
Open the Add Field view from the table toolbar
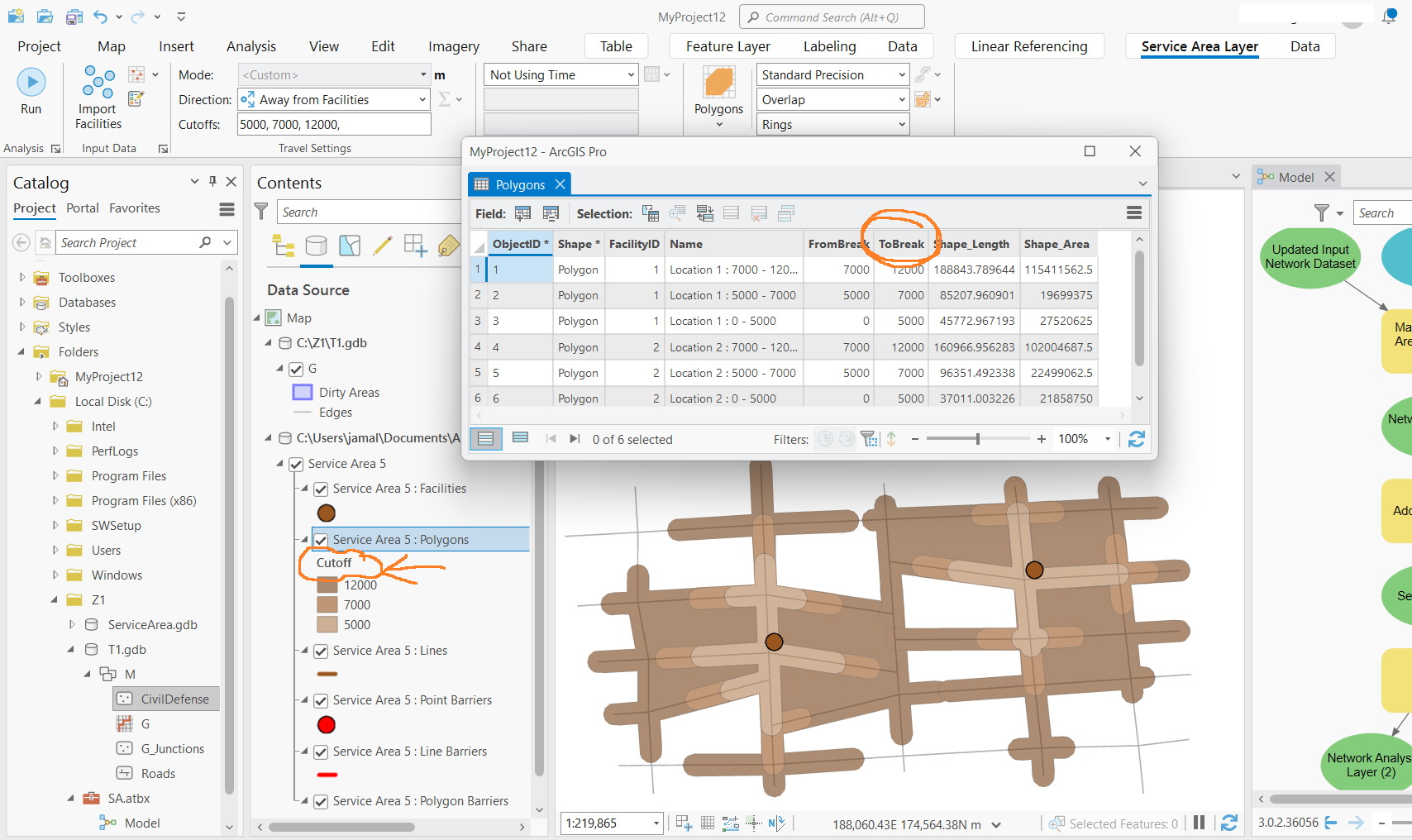[x=522, y=212]
